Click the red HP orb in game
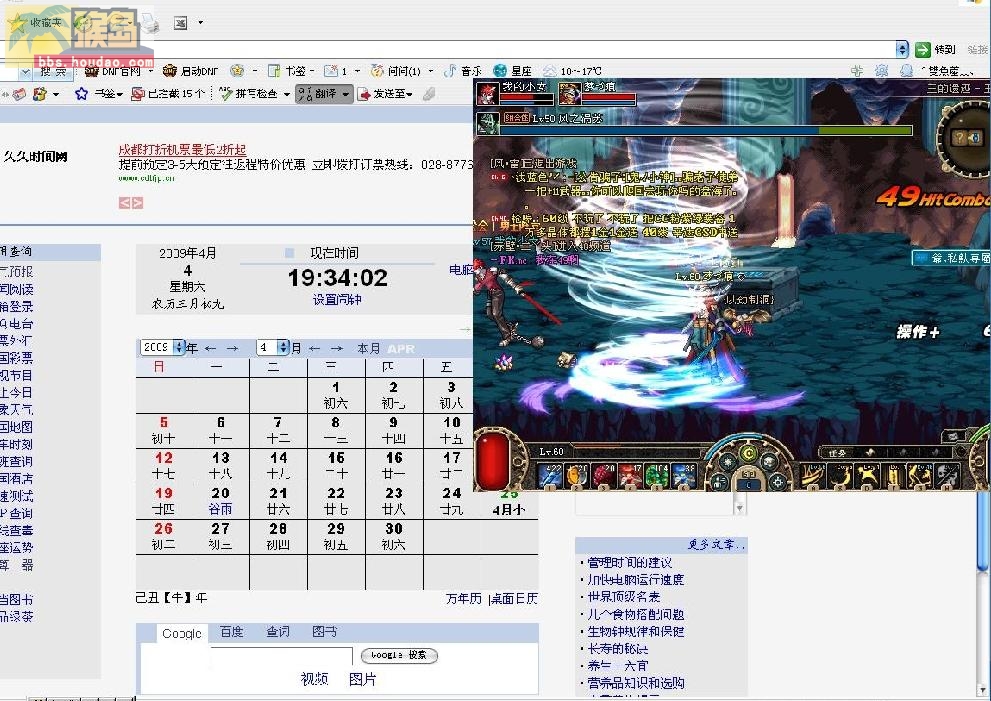991x701 pixels. pos(493,460)
